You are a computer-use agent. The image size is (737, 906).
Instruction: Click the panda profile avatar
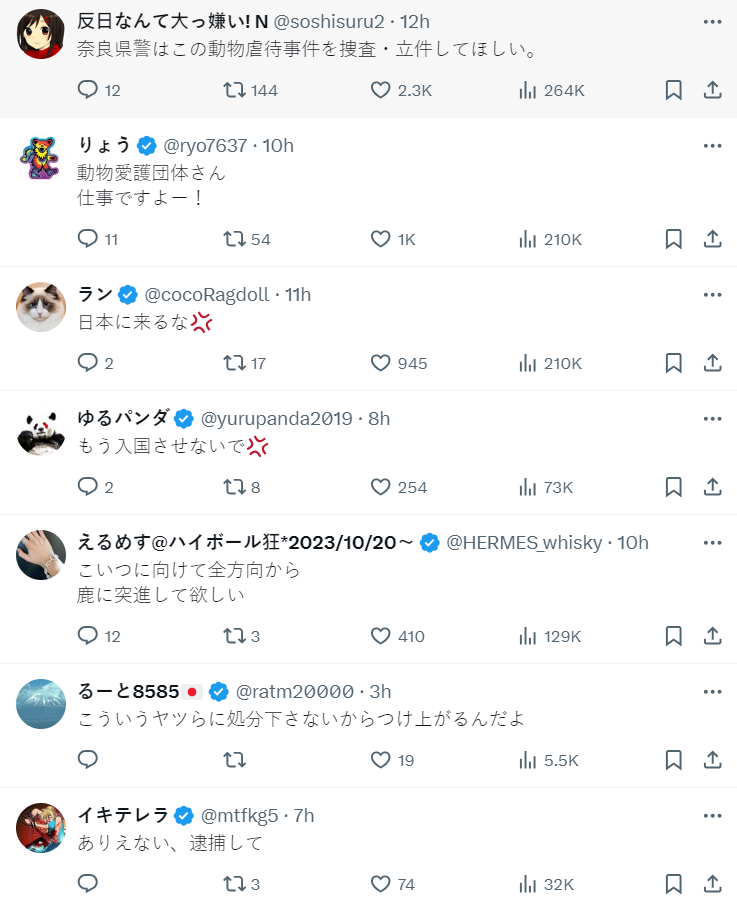41,431
